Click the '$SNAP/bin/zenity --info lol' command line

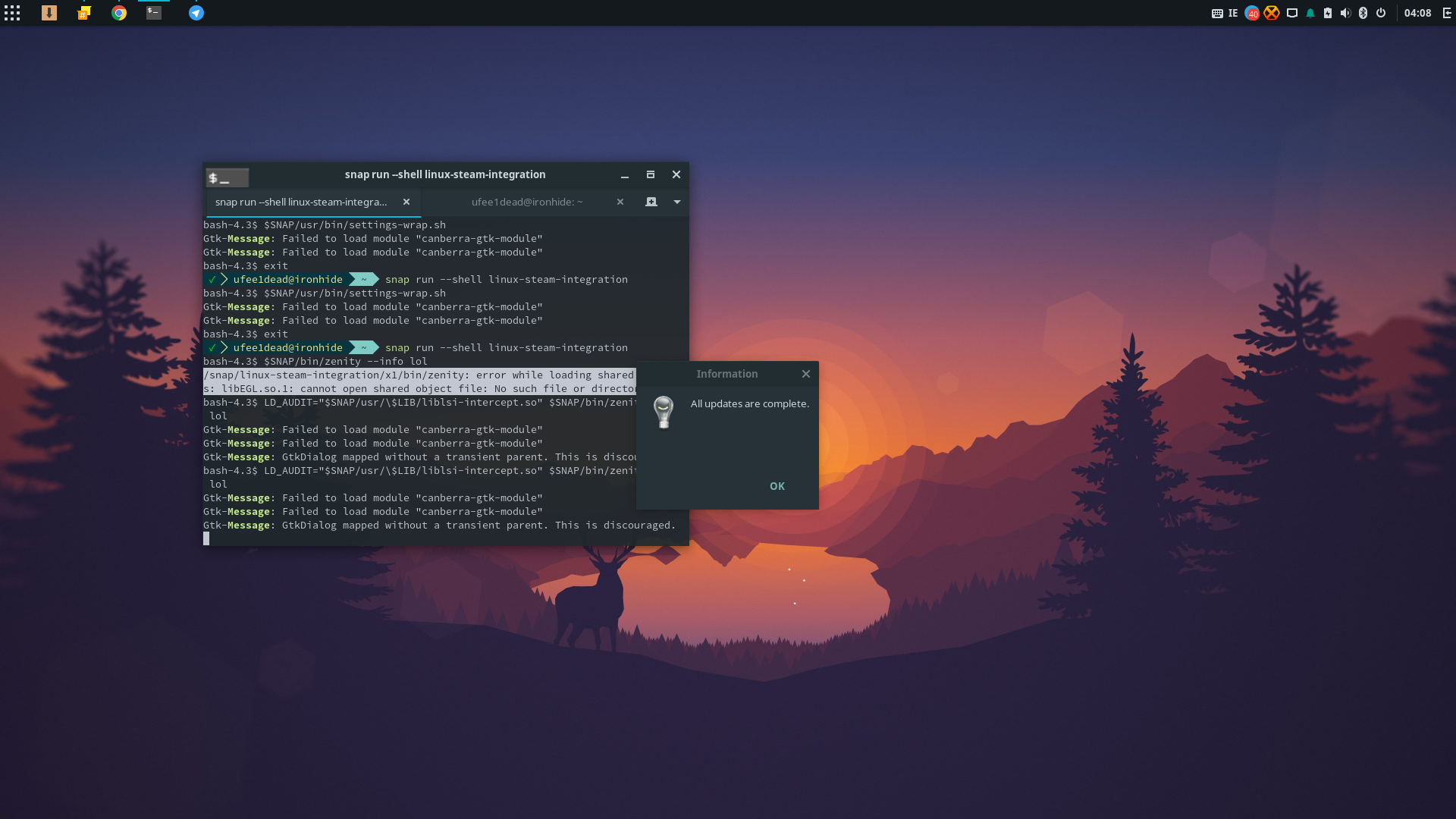coord(315,361)
